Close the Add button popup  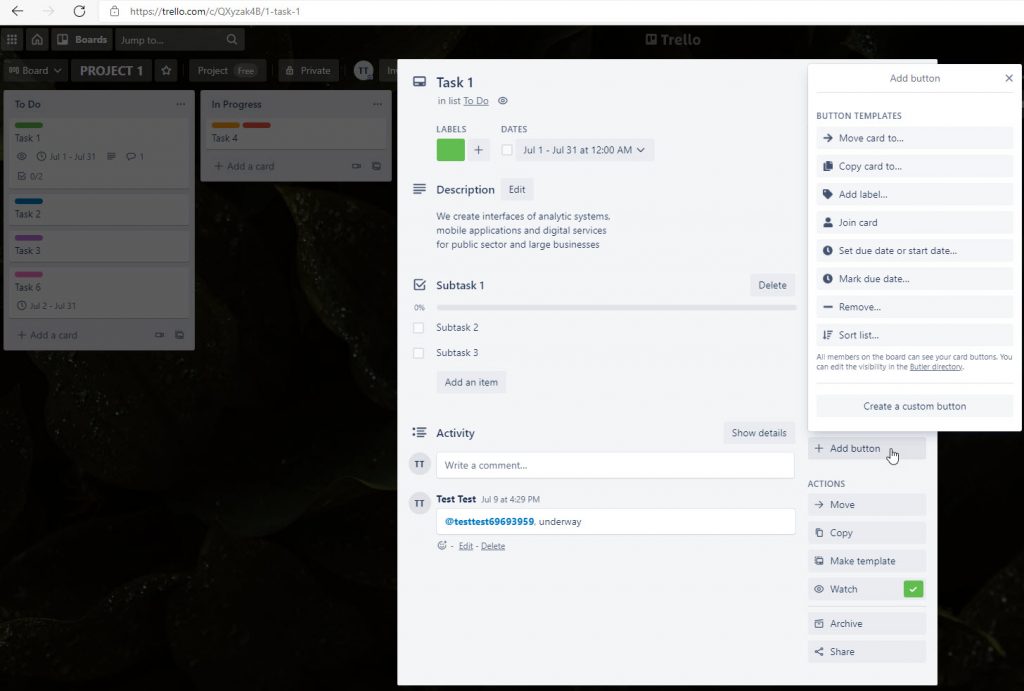tap(1008, 78)
